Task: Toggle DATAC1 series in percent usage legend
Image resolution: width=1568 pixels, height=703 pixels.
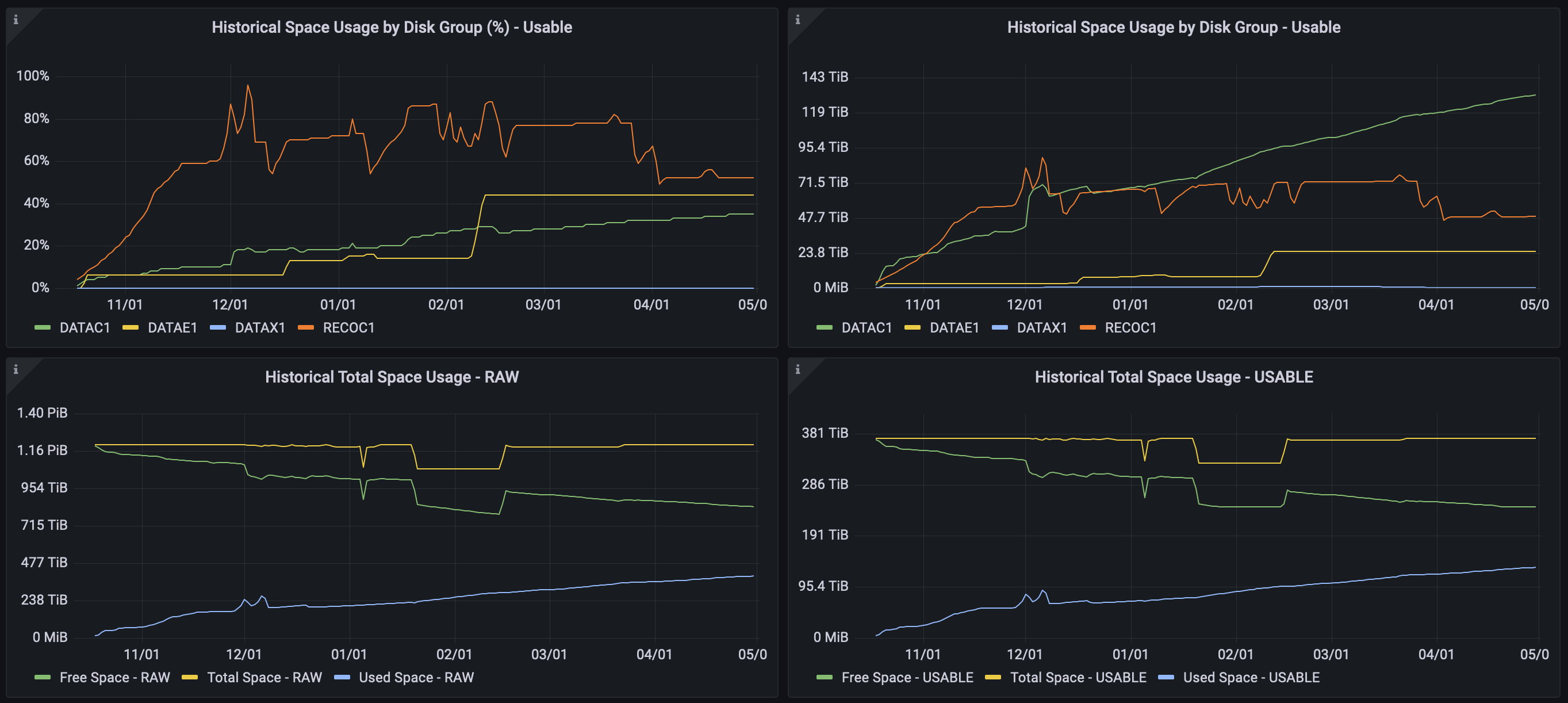Action: click(x=85, y=328)
